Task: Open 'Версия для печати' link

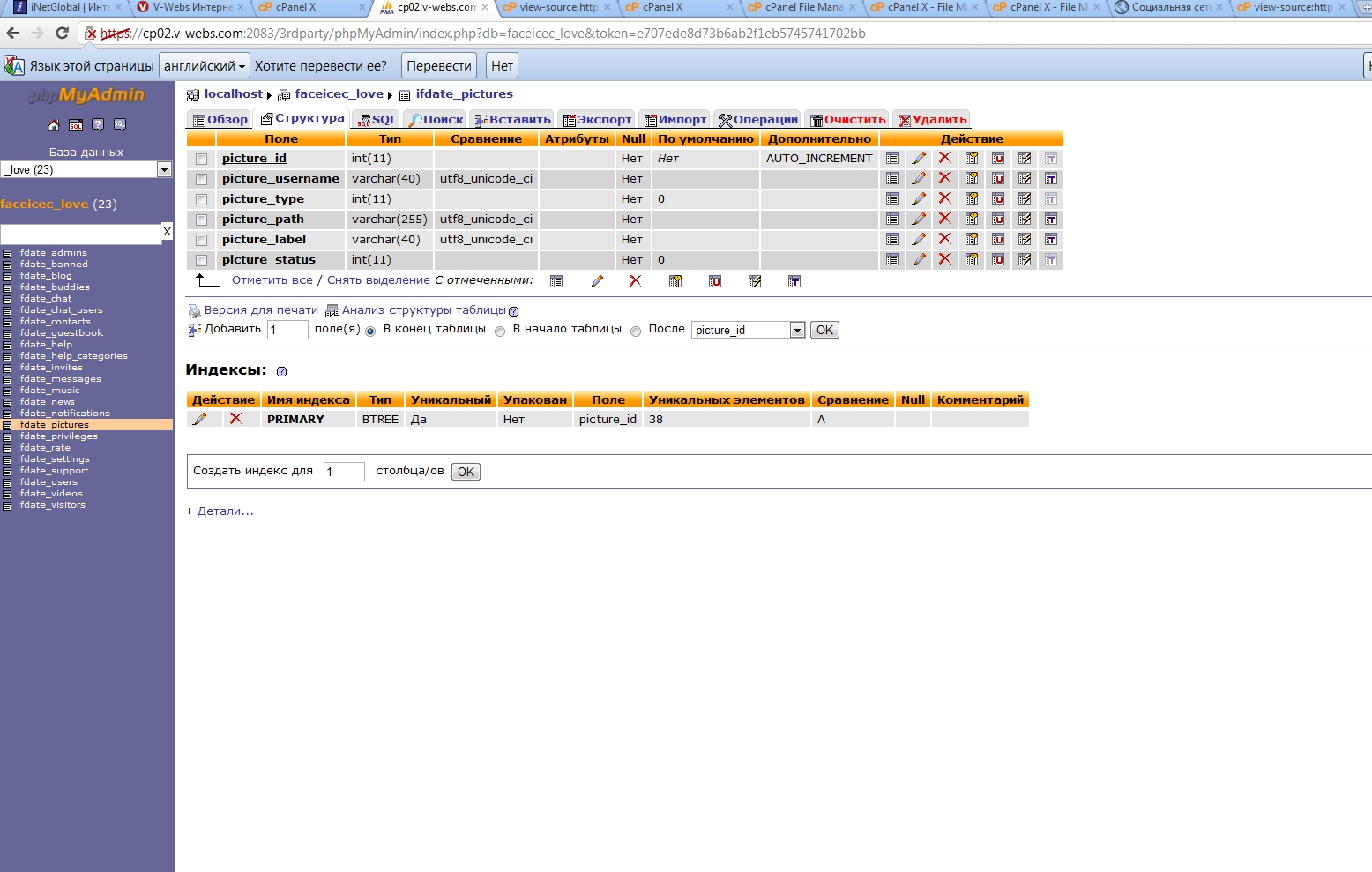Action: (x=261, y=310)
